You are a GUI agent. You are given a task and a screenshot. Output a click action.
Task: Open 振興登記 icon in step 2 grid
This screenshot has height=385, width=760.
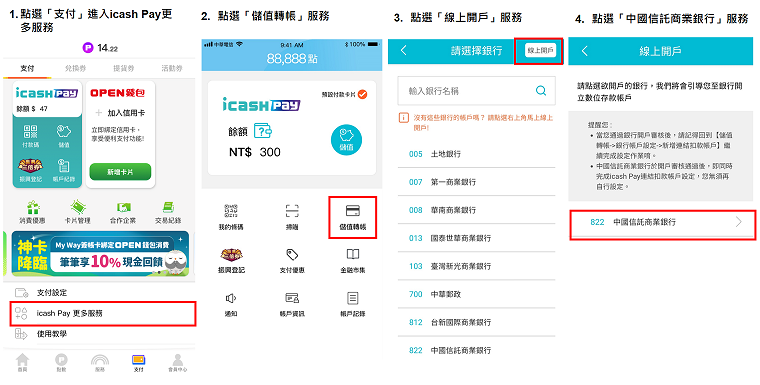click(x=231, y=255)
